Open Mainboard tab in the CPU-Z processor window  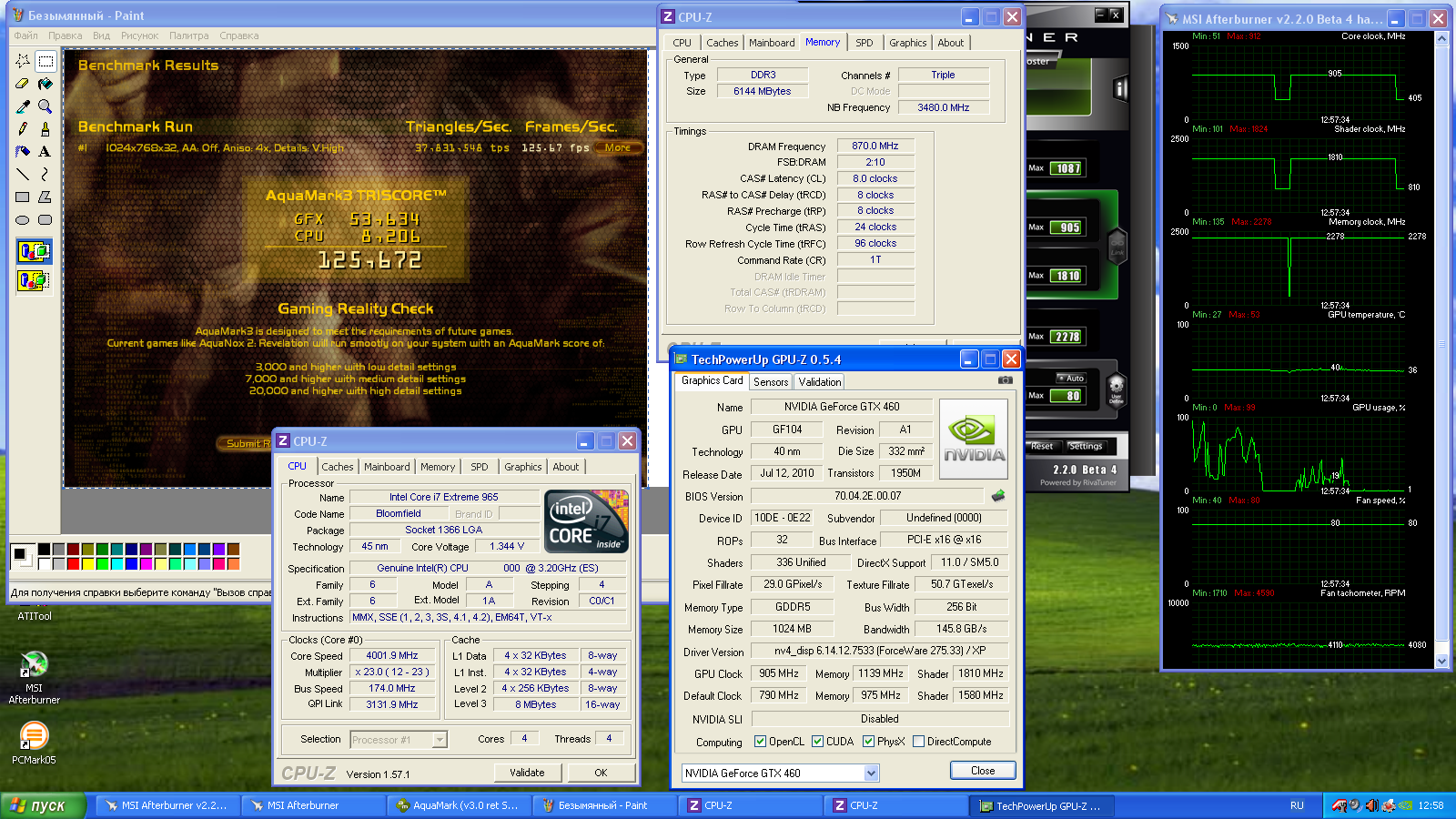387,467
